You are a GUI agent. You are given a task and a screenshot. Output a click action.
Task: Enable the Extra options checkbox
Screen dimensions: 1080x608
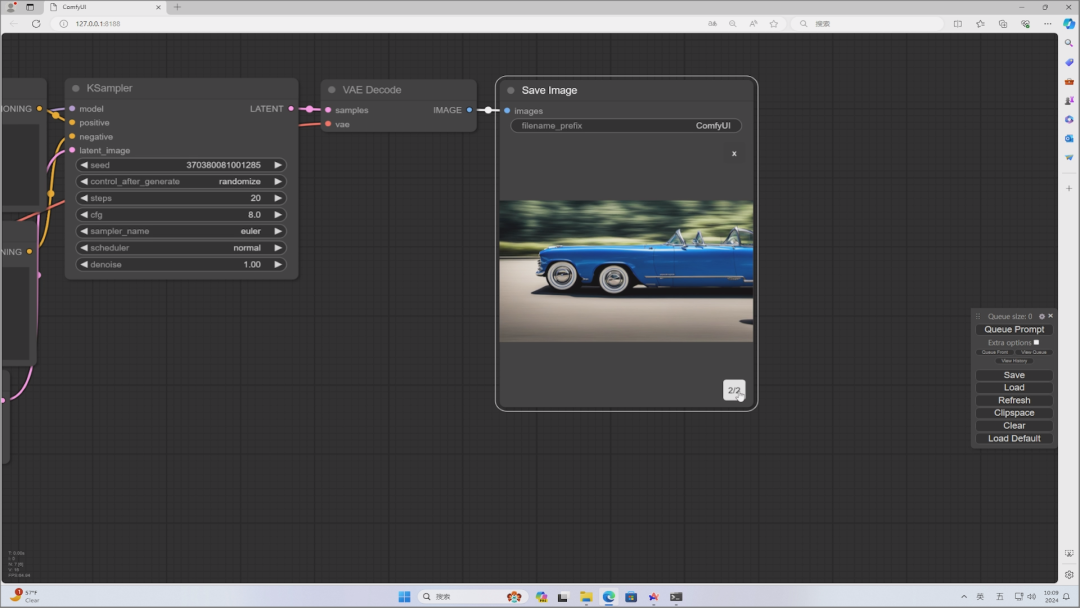tap(1036, 342)
